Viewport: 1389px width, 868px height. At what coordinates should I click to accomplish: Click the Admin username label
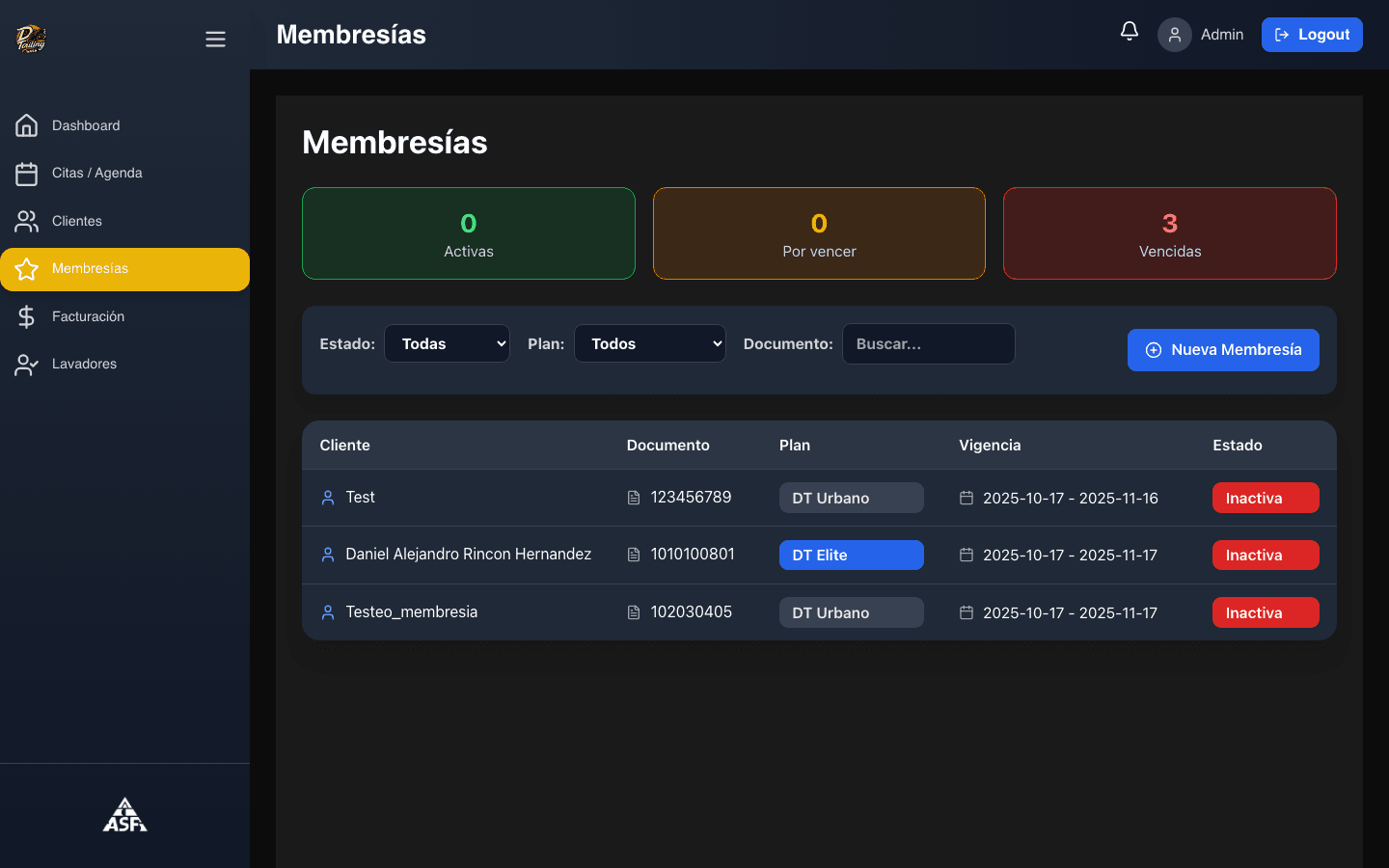(1222, 35)
